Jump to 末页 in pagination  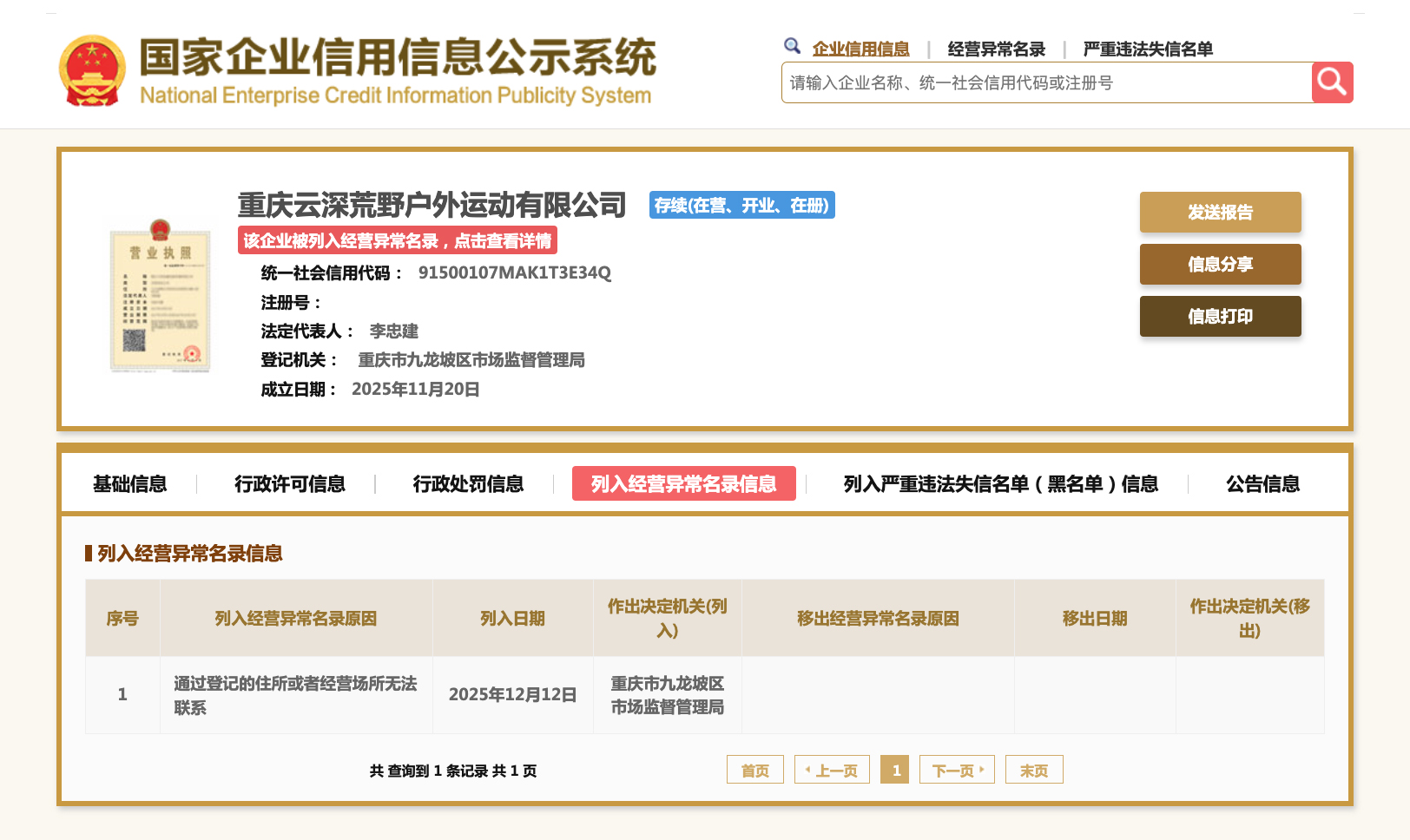coord(1033,771)
